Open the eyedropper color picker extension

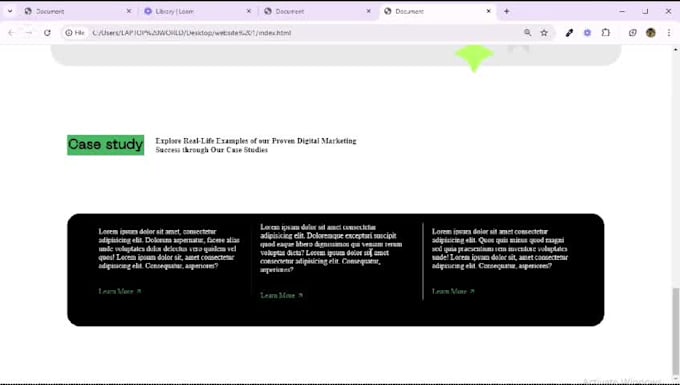coord(569,33)
